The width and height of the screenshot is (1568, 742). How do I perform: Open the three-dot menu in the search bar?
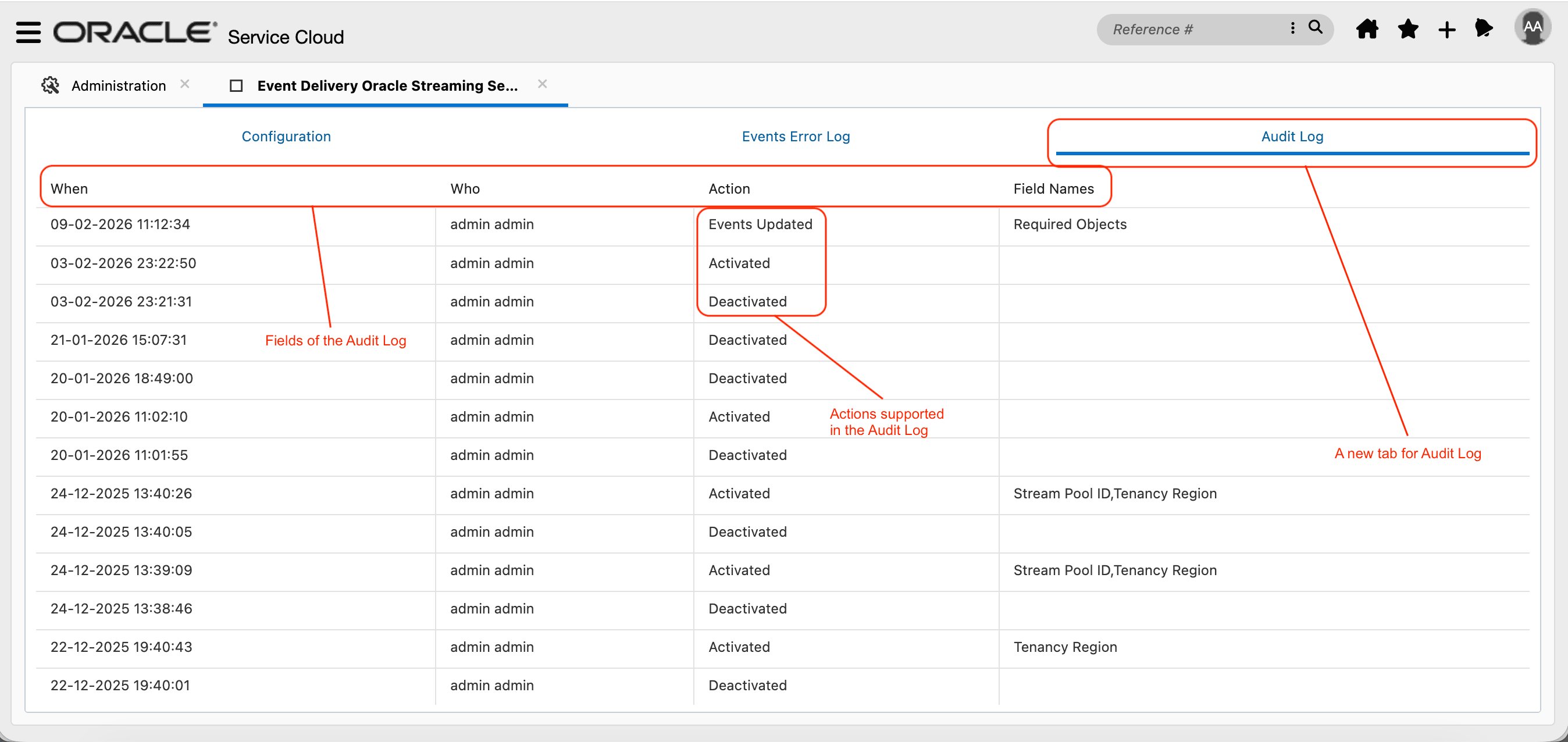pyautogui.click(x=1292, y=28)
